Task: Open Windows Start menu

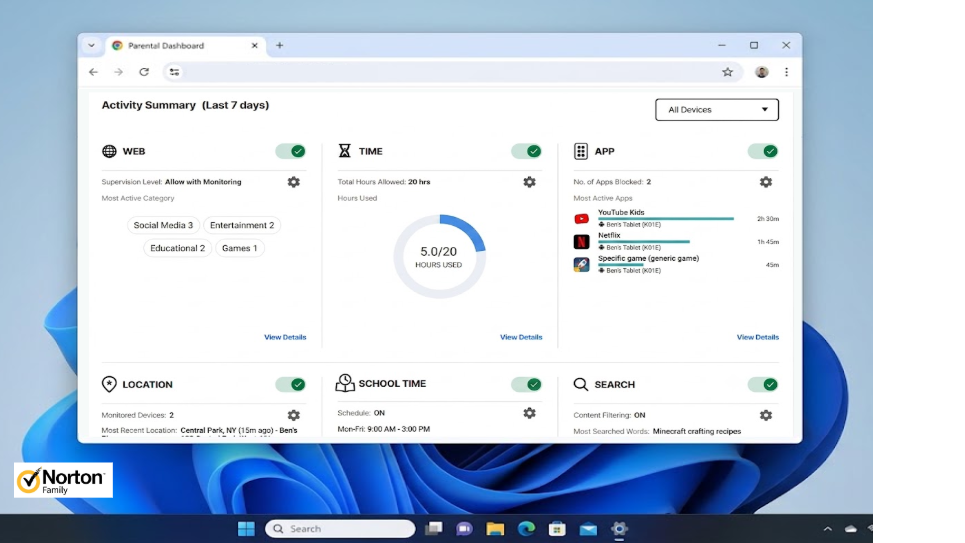Action: coord(246,529)
